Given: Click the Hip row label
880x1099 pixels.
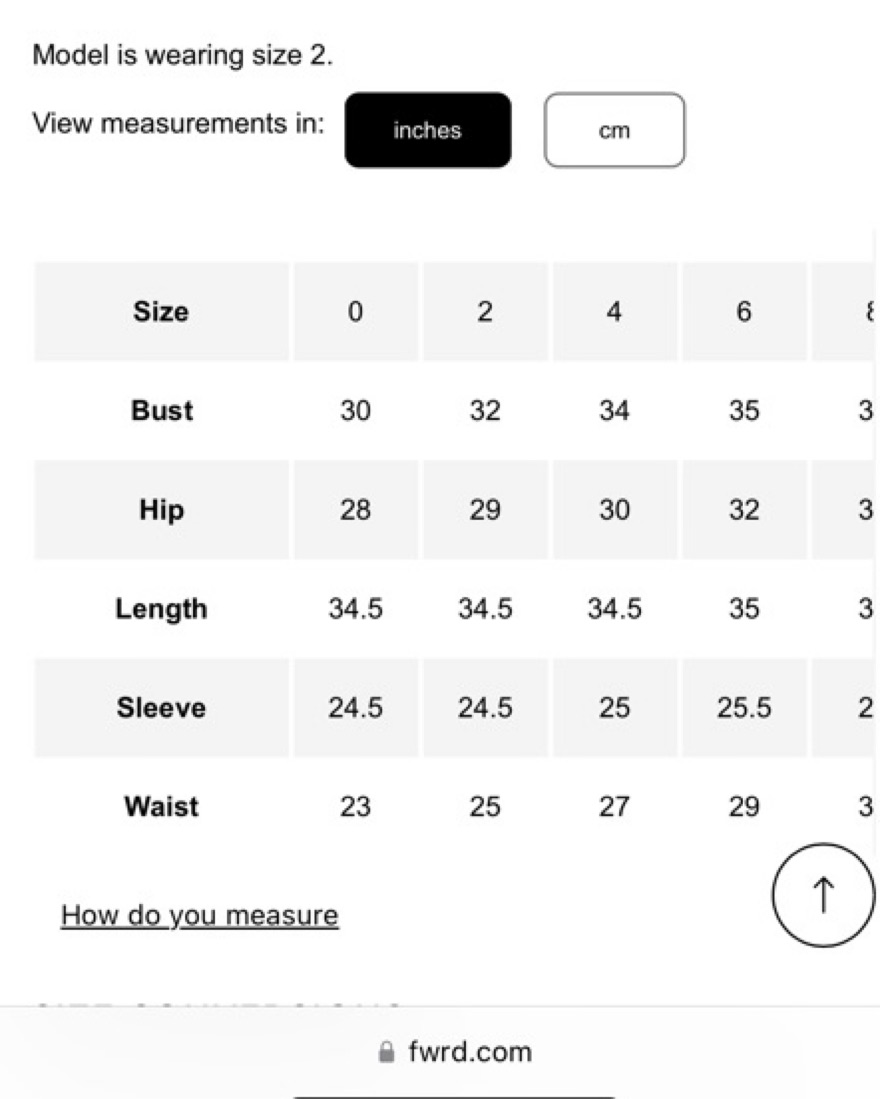Looking at the screenshot, I should tap(161, 510).
